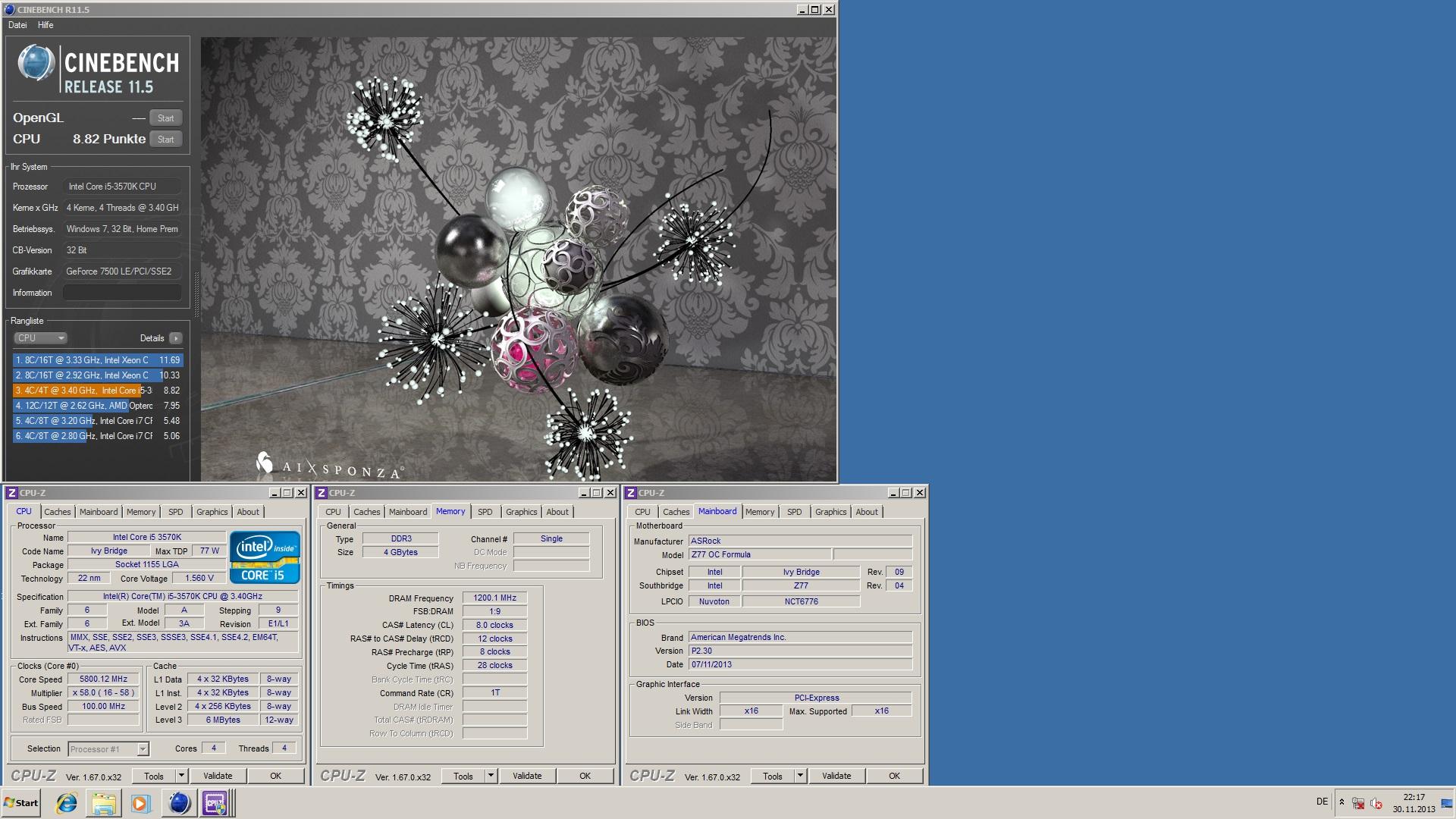1456x819 pixels.
Task: Switch to Cinebench taskbar icon
Action: pyautogui.click(x=179, y=803)
